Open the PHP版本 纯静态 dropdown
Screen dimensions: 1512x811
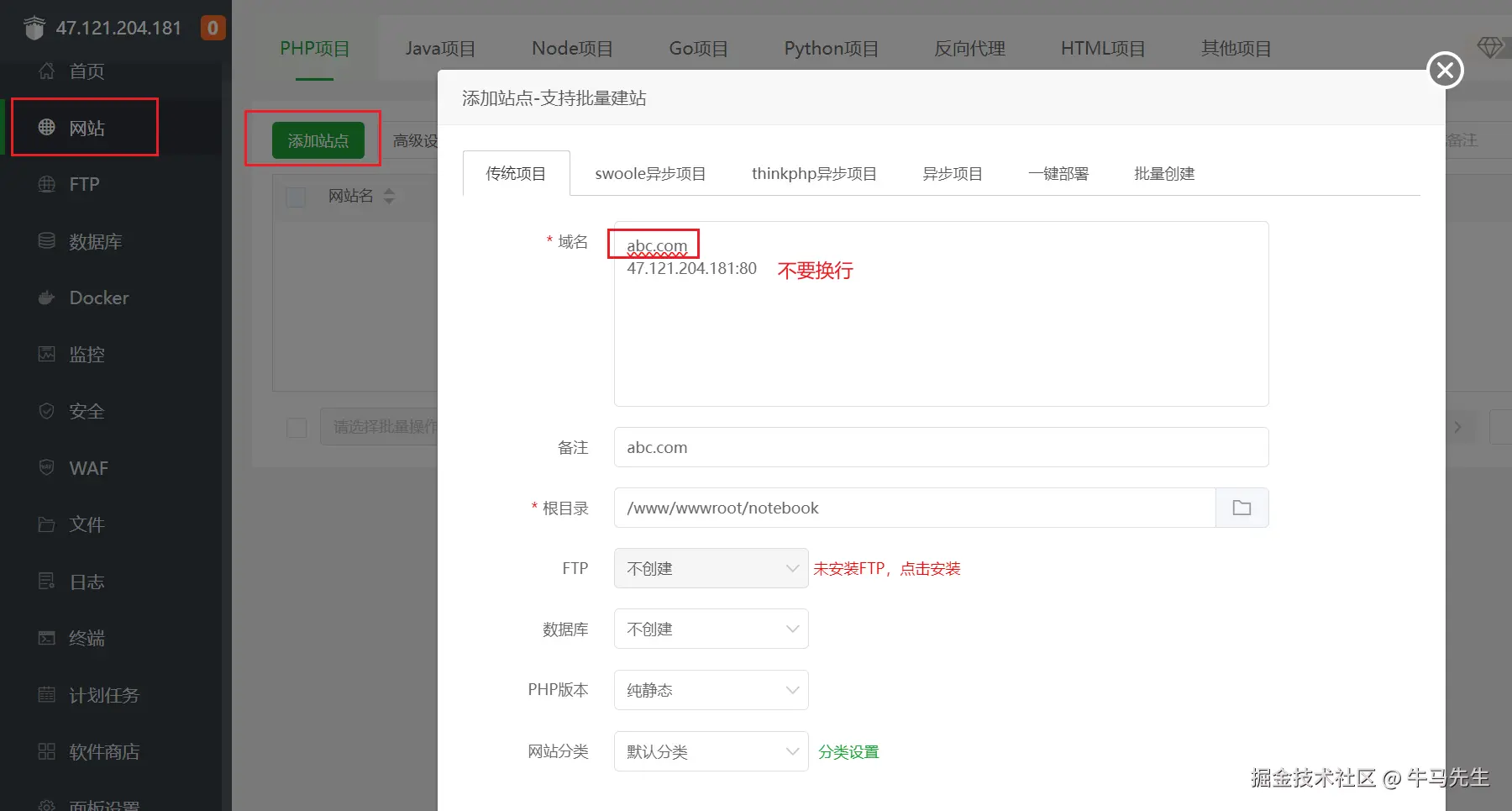[711, 690]
